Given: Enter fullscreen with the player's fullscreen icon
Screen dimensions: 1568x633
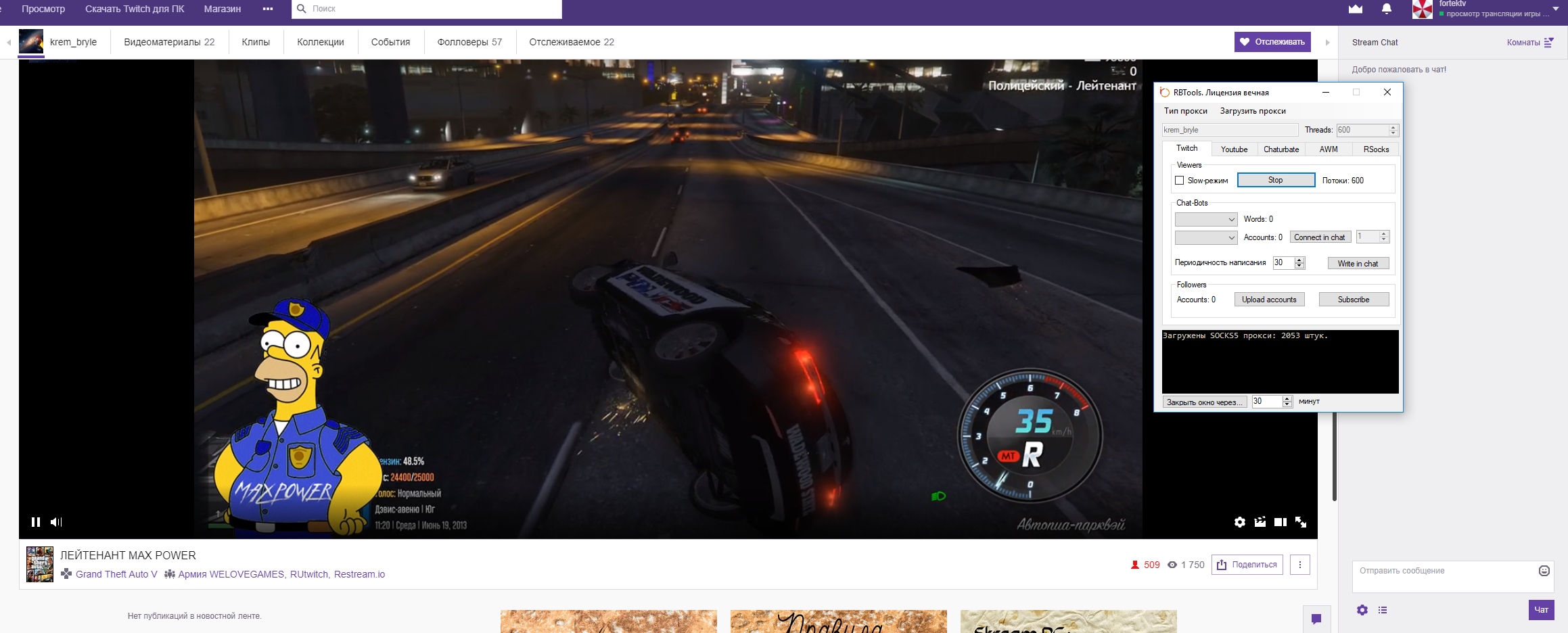Looking at the screenshot, I should (1301, 522).
